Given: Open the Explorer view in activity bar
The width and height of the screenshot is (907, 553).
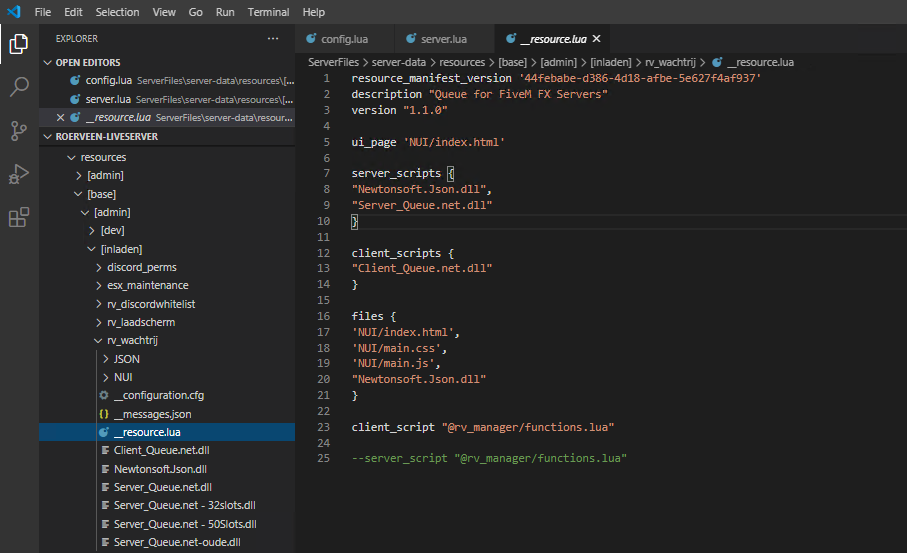Looking at the screenshot, I should (x=19, y=43).
